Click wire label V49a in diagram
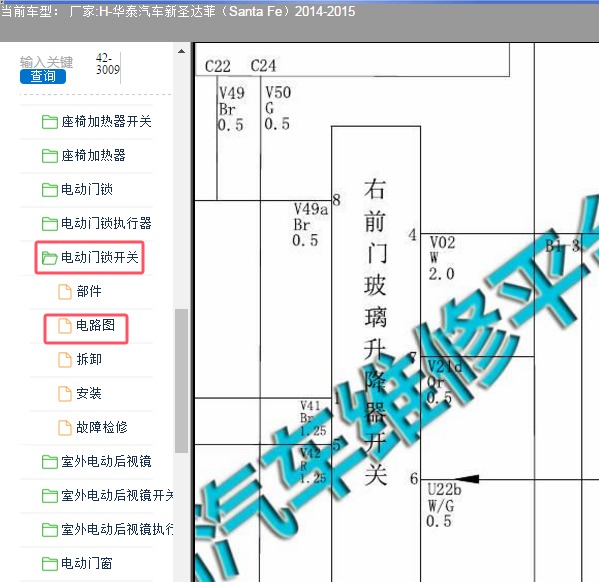599x582 pixels. click(311, 209)
